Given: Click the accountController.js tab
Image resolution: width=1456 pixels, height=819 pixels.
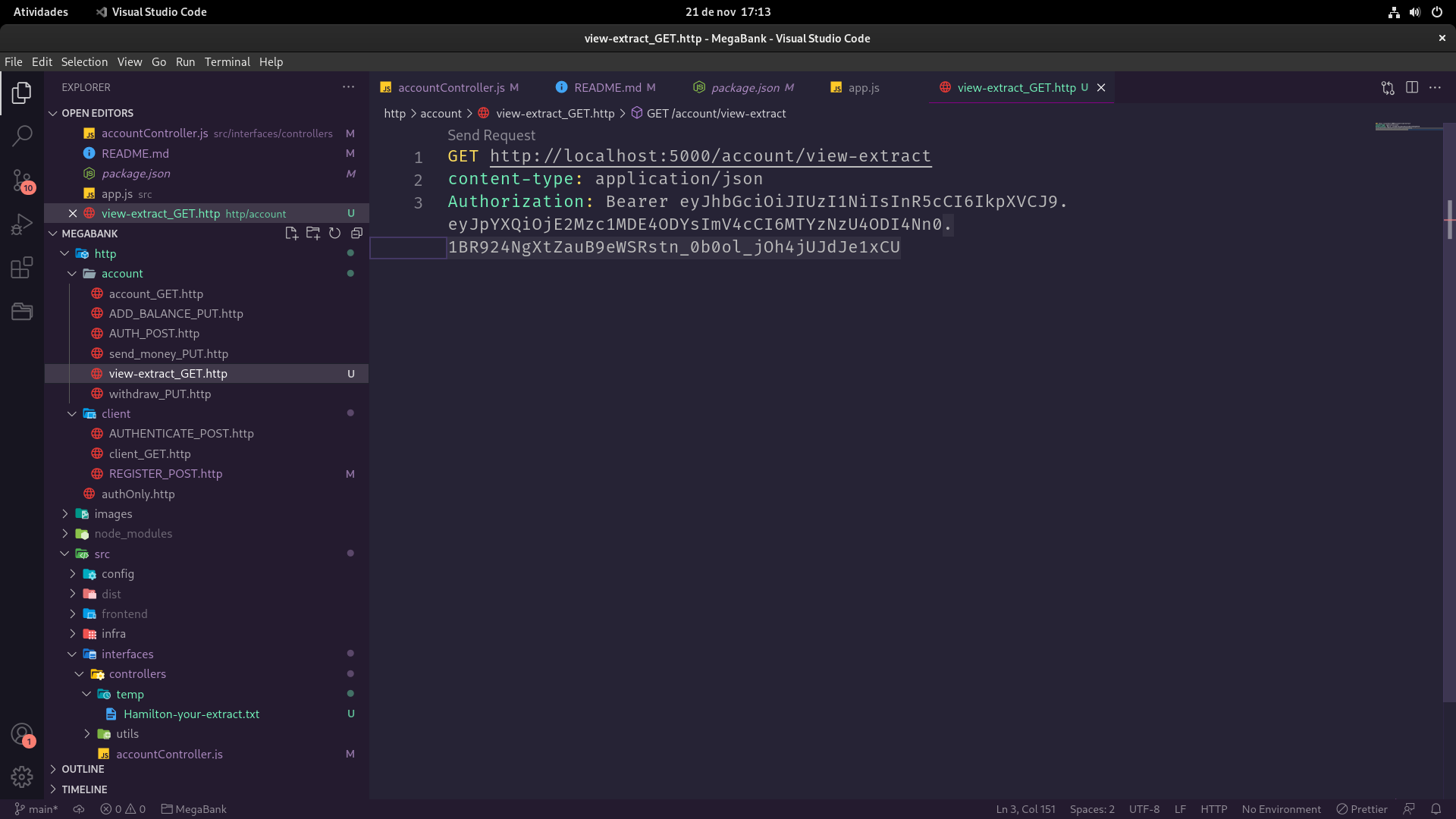Looking at the screenshot, I should coord(449,87).
